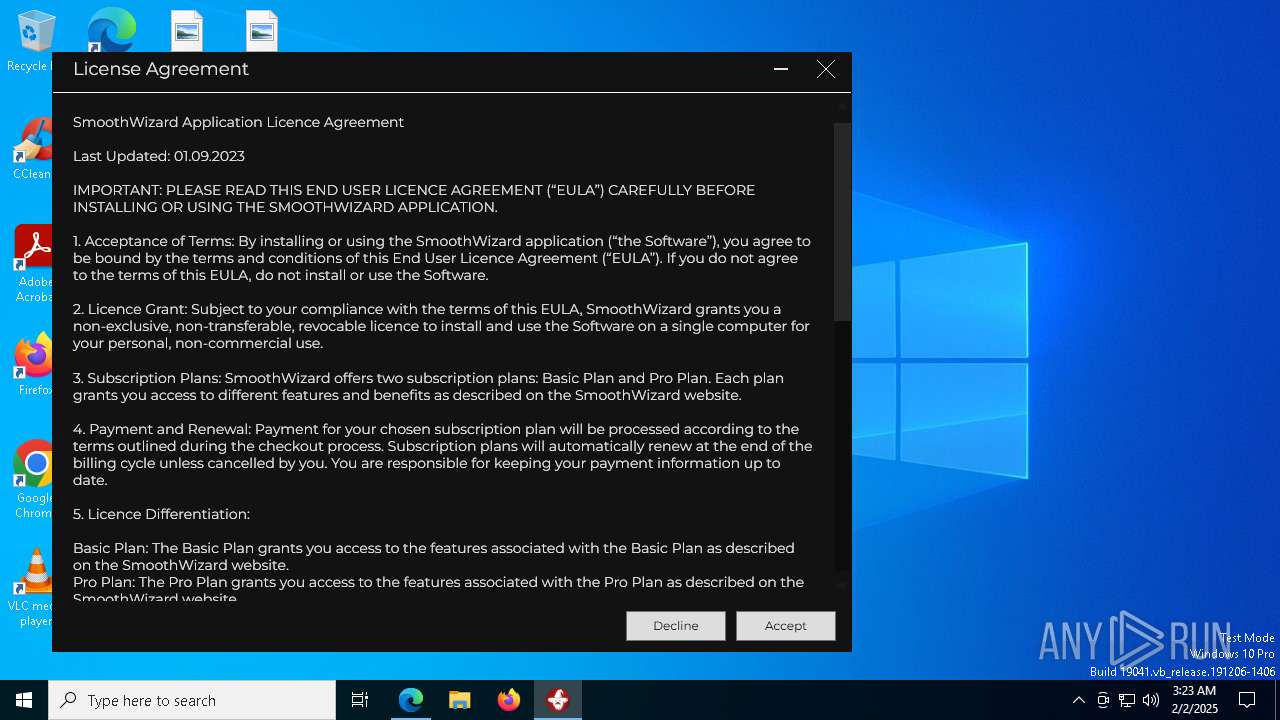Open the Windows Start menu
The width and height of the screenshot is (1280, 720).
click(24, 700)
